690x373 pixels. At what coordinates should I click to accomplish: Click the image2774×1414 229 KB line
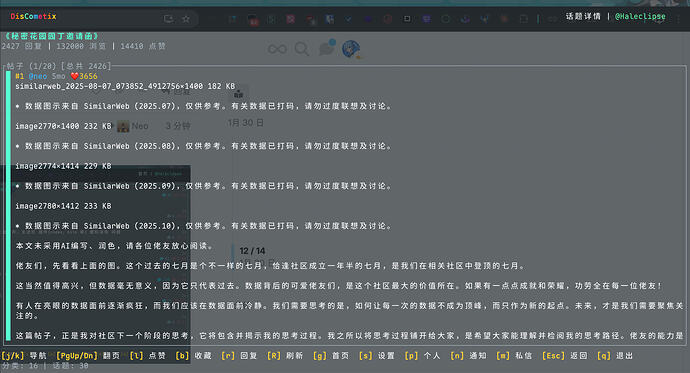63,166
